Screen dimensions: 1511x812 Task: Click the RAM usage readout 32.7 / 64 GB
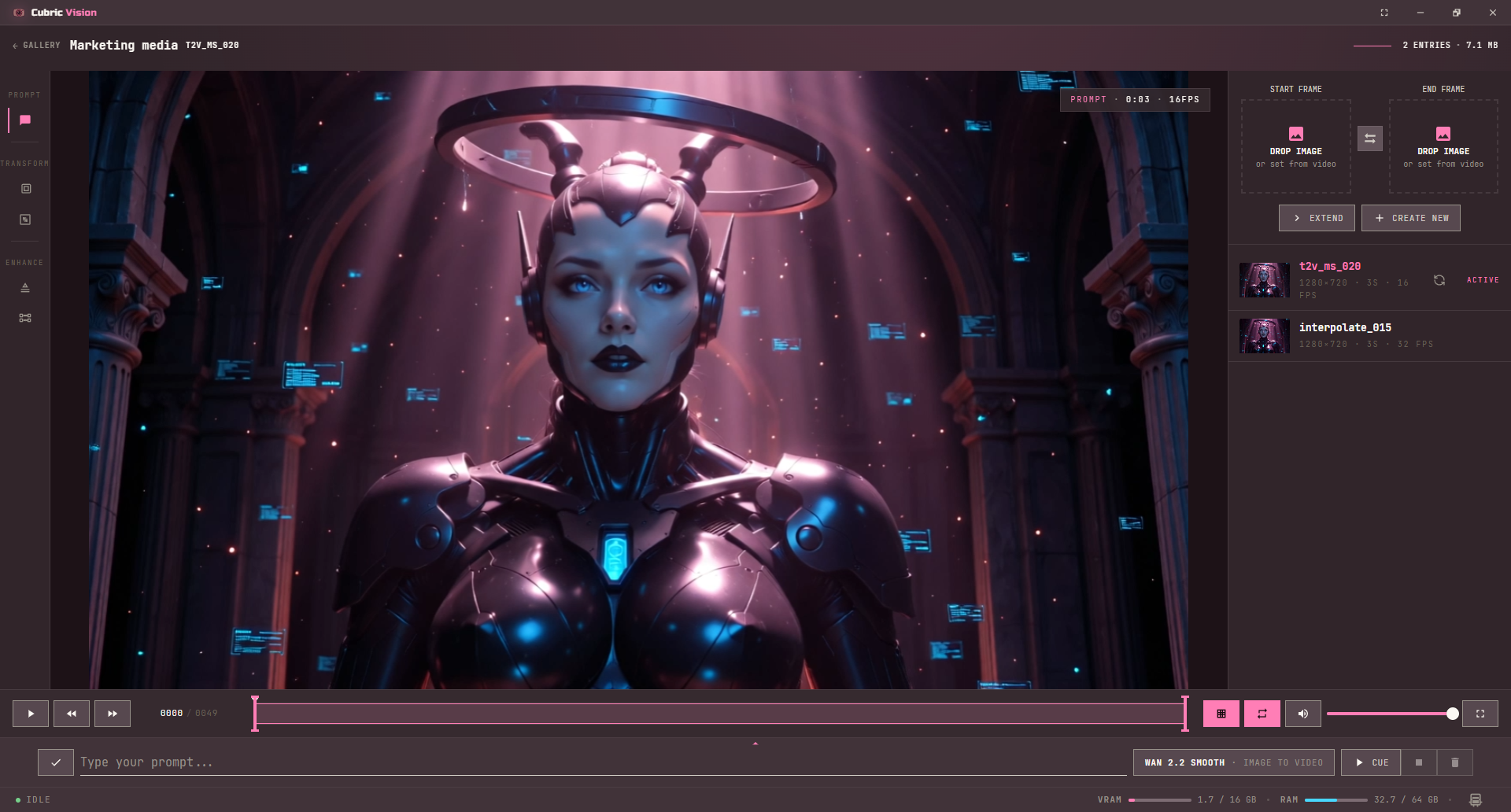pos(1406,799)
